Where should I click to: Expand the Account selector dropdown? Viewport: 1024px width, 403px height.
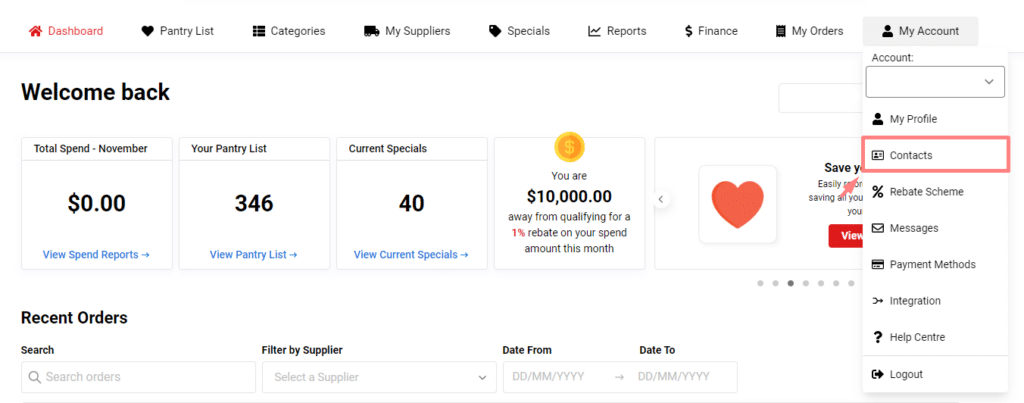coord(935,82)
